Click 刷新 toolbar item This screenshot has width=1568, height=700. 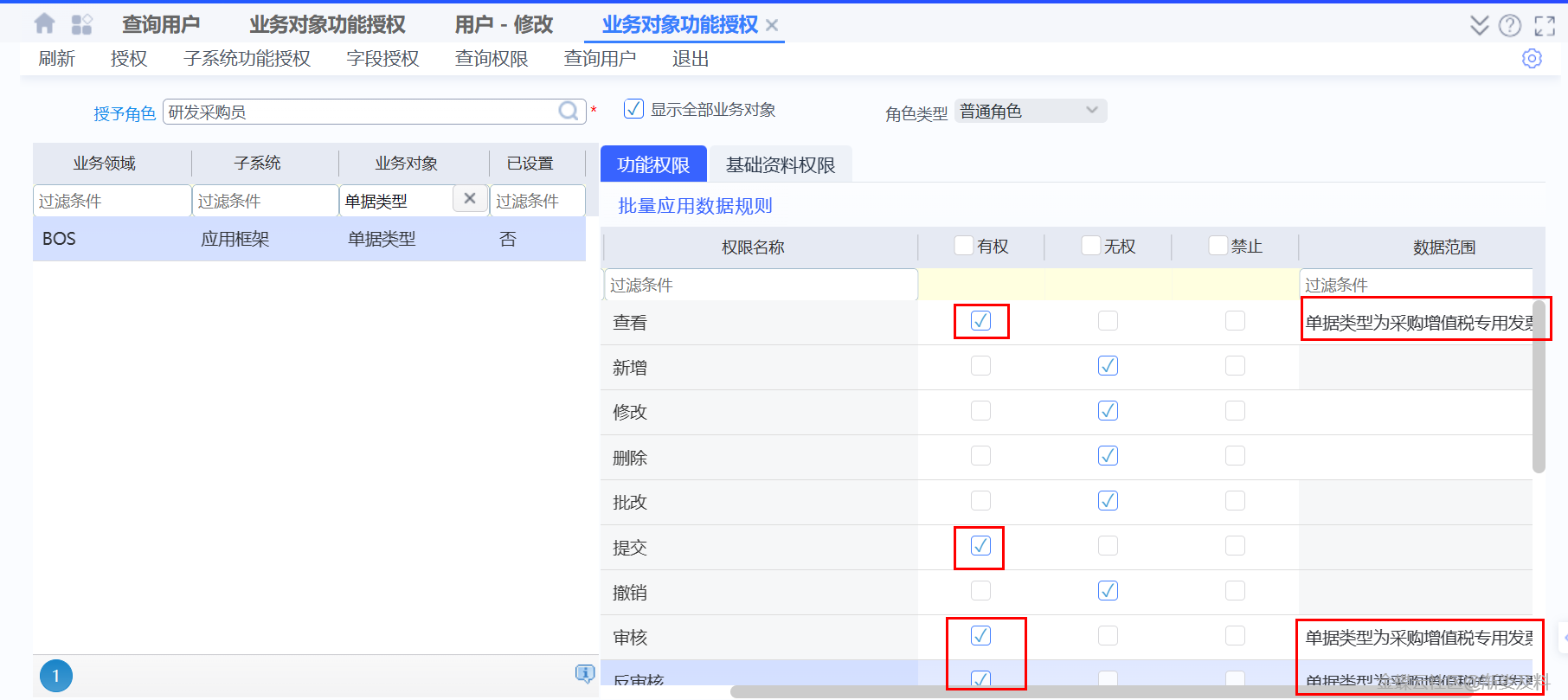click(x=56, y=59)
